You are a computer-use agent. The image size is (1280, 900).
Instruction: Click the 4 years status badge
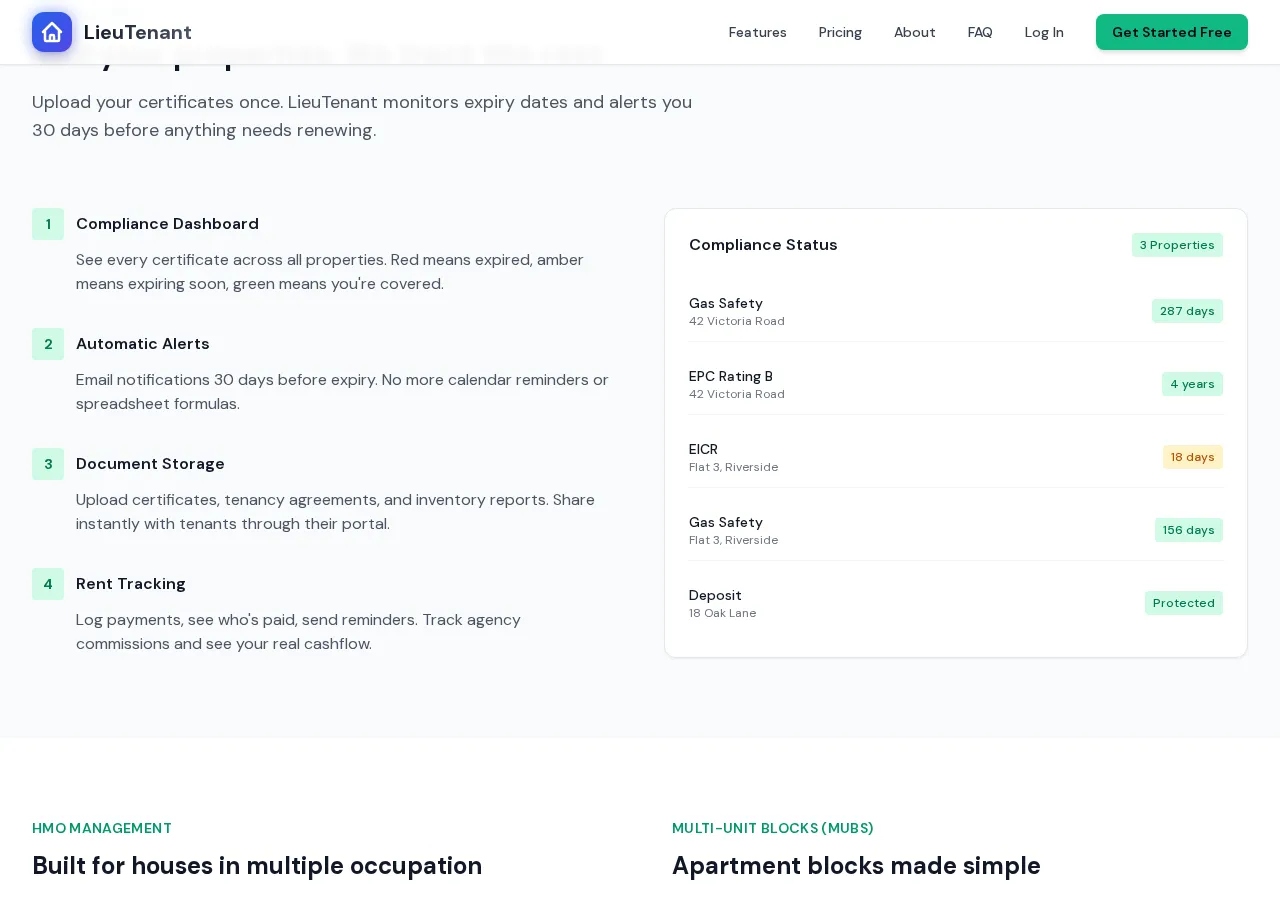coord(1192,384)
